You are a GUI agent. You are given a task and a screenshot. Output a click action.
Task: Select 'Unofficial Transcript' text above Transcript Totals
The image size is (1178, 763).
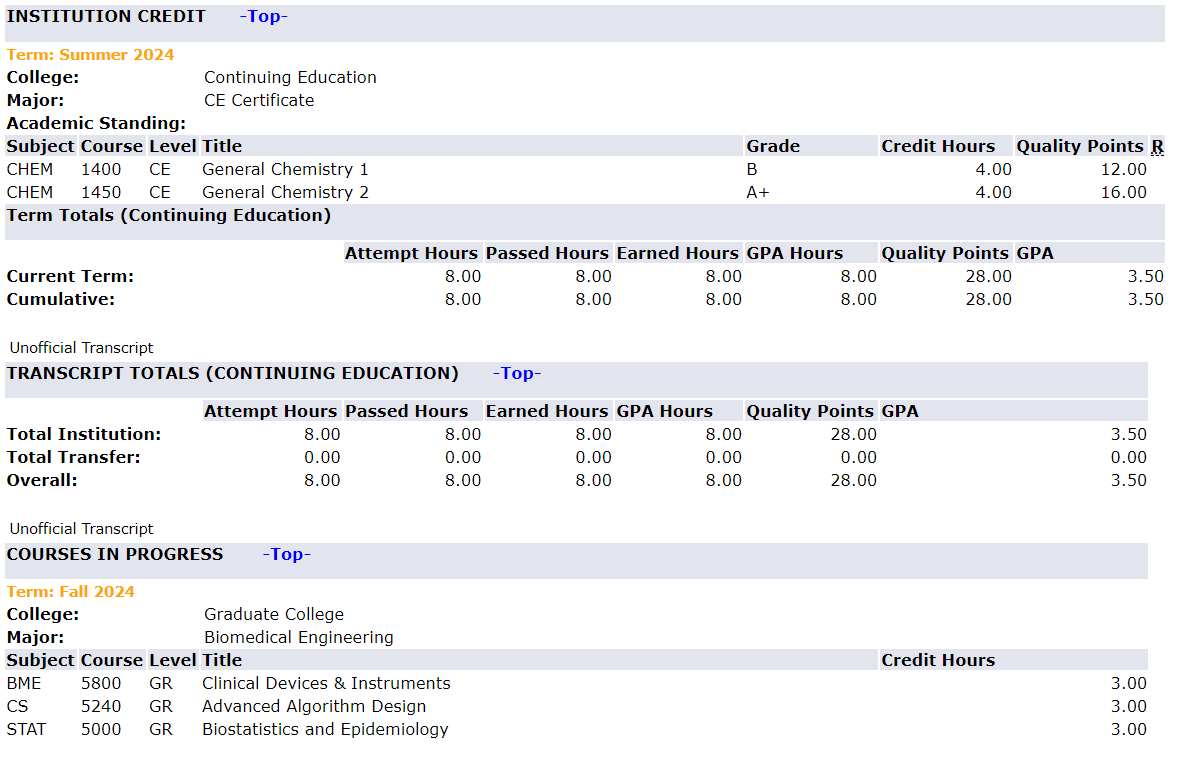coord(81,348)
